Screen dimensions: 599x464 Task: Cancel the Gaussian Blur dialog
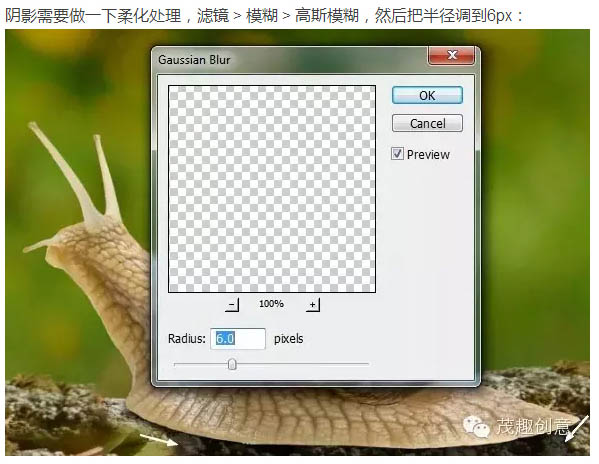click(x=427, y=123)
